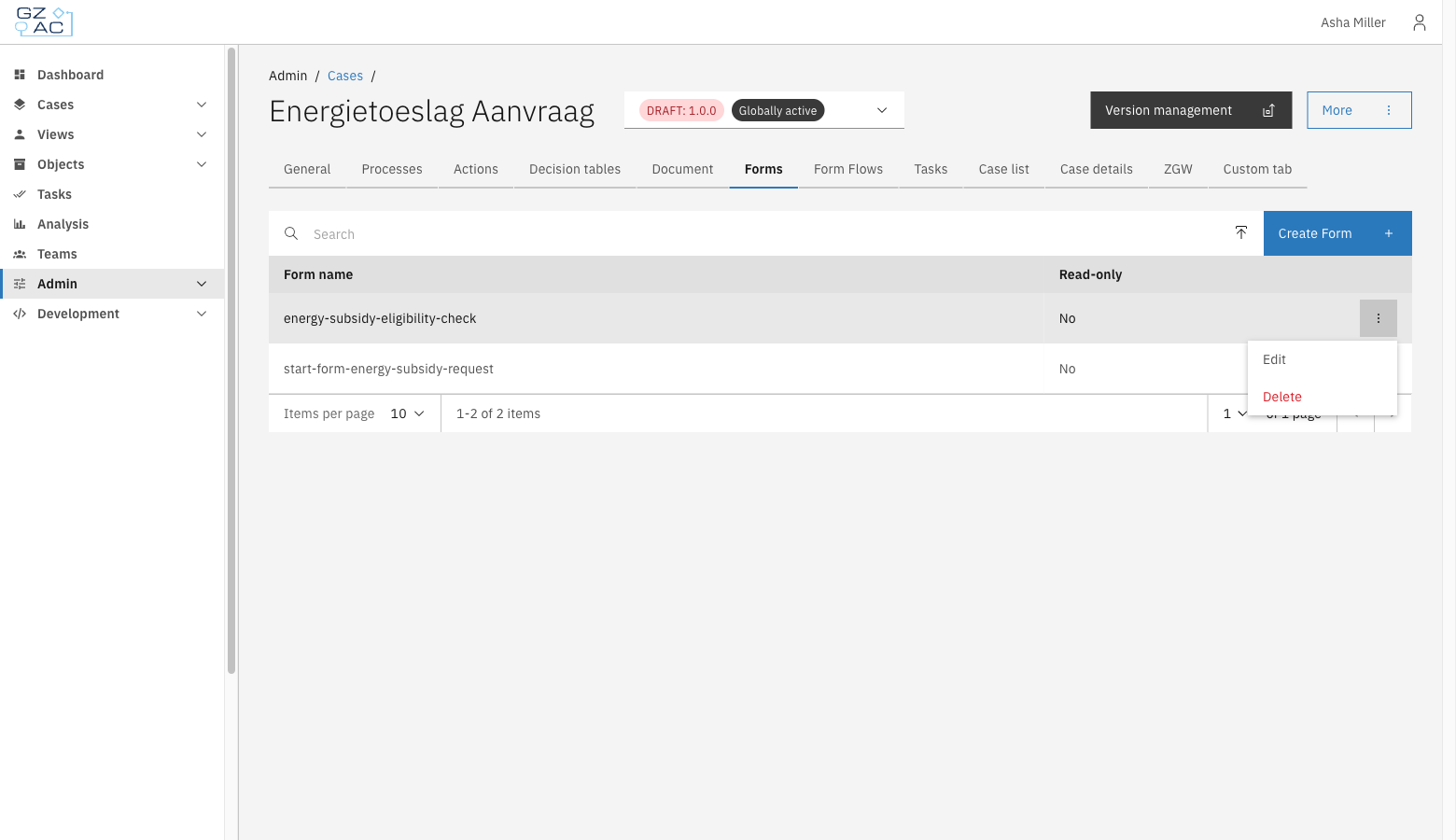This screenshot has height=840, width=1456.
Task: Switch to the Form Flows tab
Action: click(848, 169)
